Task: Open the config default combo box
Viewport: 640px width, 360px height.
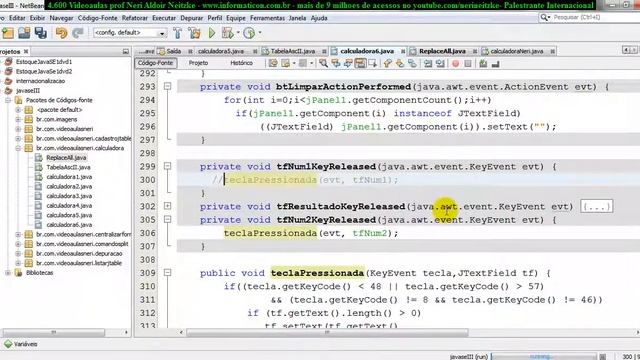Action: pos(130,33)
